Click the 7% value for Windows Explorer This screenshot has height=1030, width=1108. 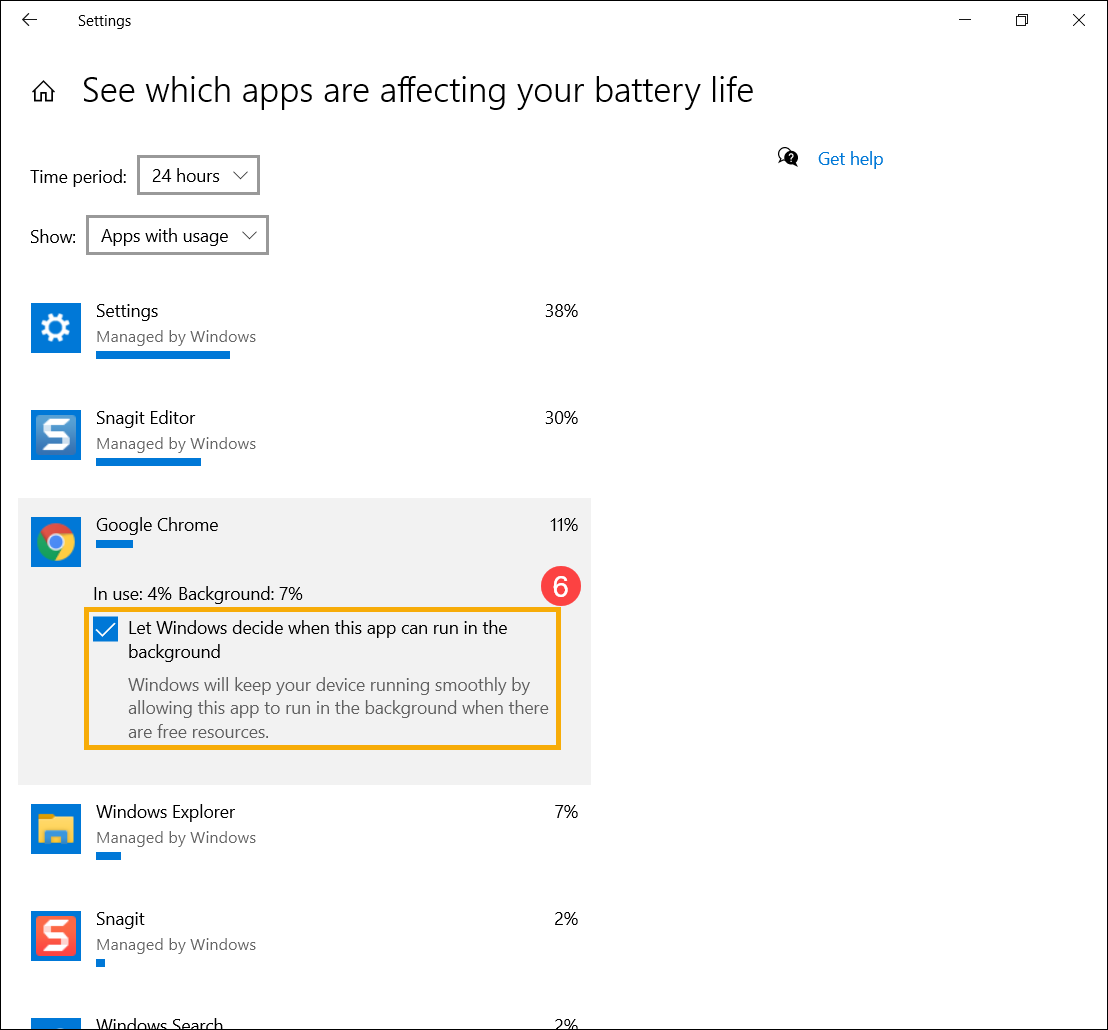[566, 812]
